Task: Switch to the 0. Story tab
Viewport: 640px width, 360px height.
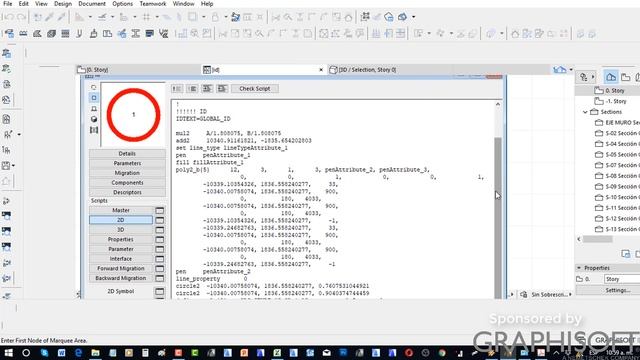Action: [138, 70]
